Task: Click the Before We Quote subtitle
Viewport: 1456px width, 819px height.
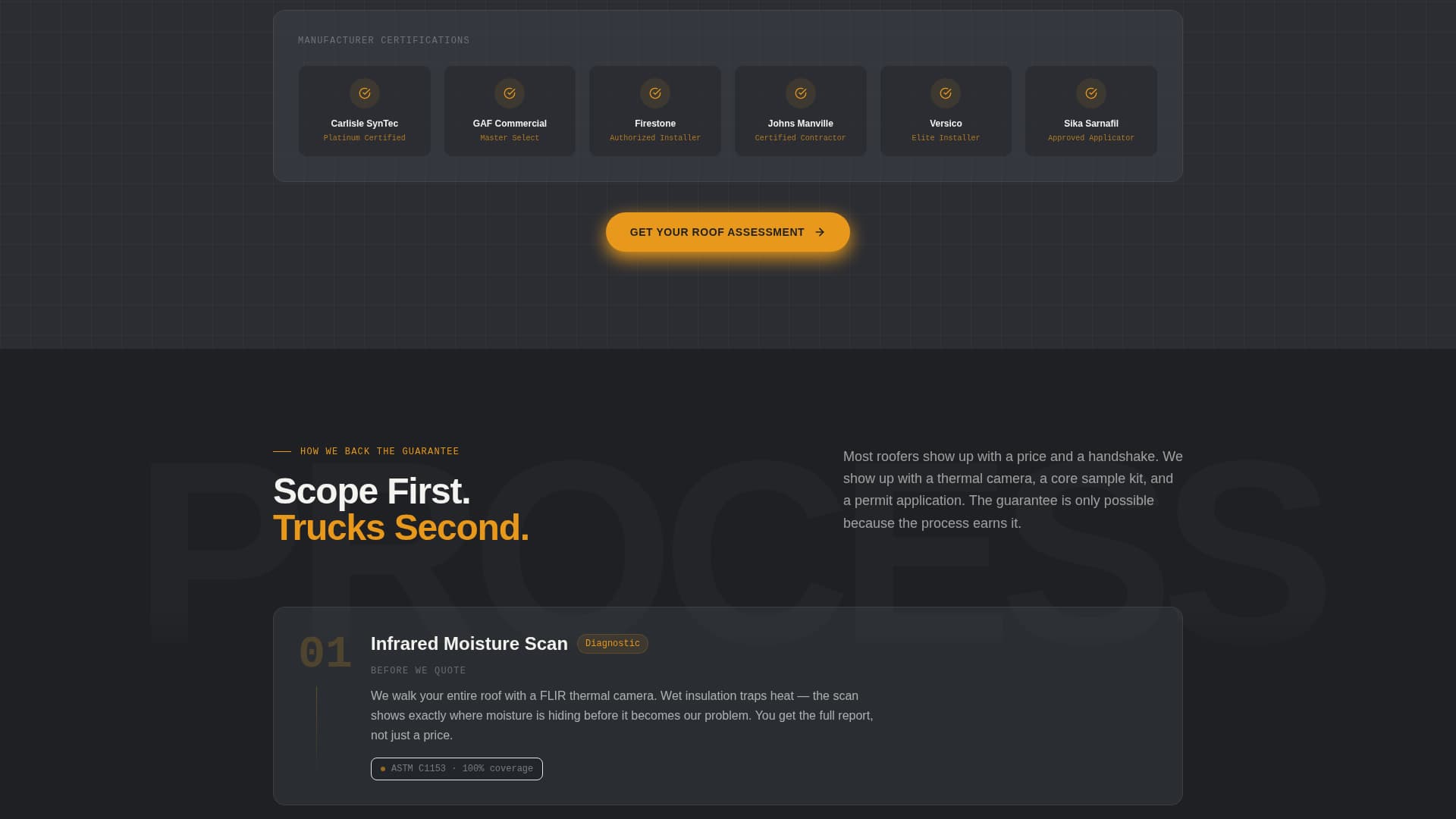Action: click(x=419, y=670)
